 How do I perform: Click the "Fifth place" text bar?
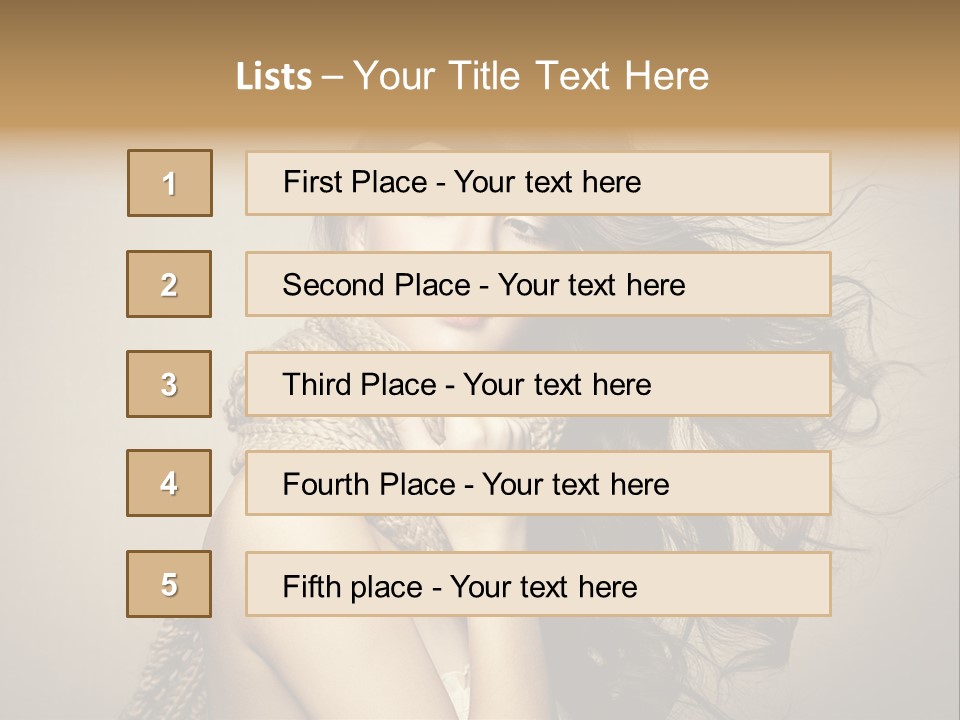point(538,584)
